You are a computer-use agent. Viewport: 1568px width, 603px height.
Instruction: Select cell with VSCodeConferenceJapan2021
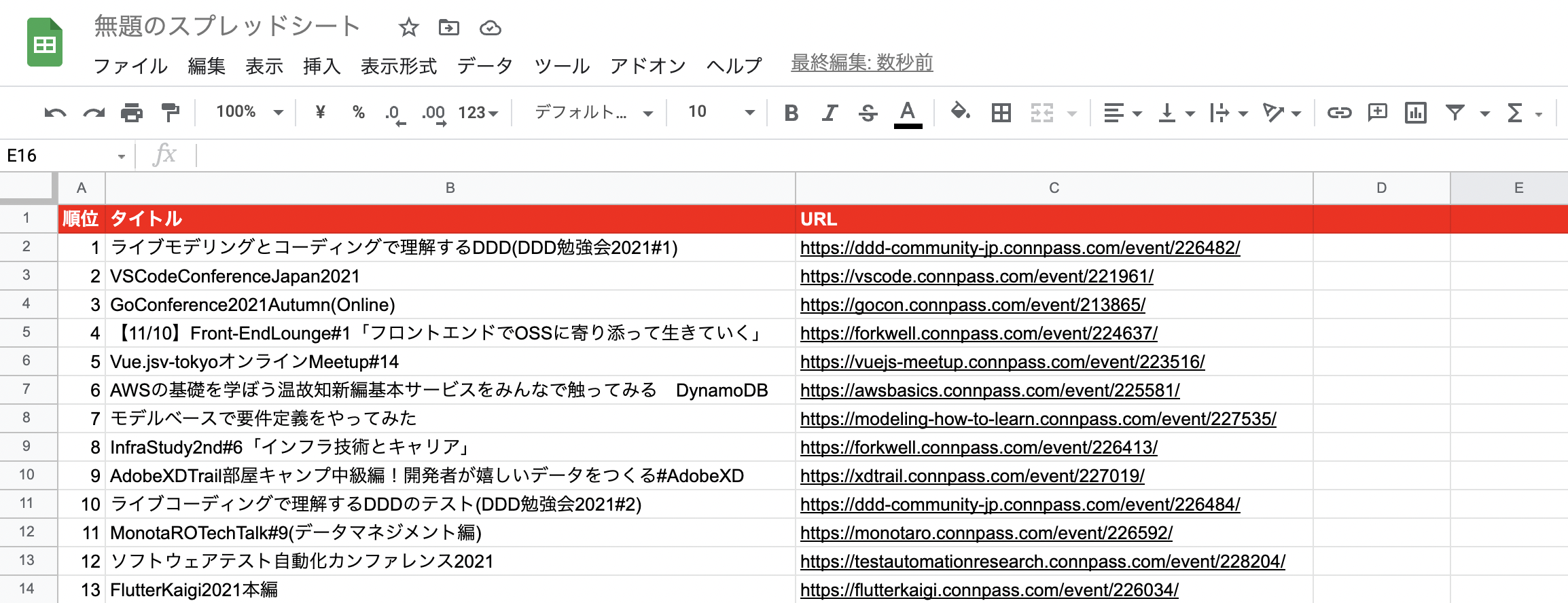pos(450,276)
